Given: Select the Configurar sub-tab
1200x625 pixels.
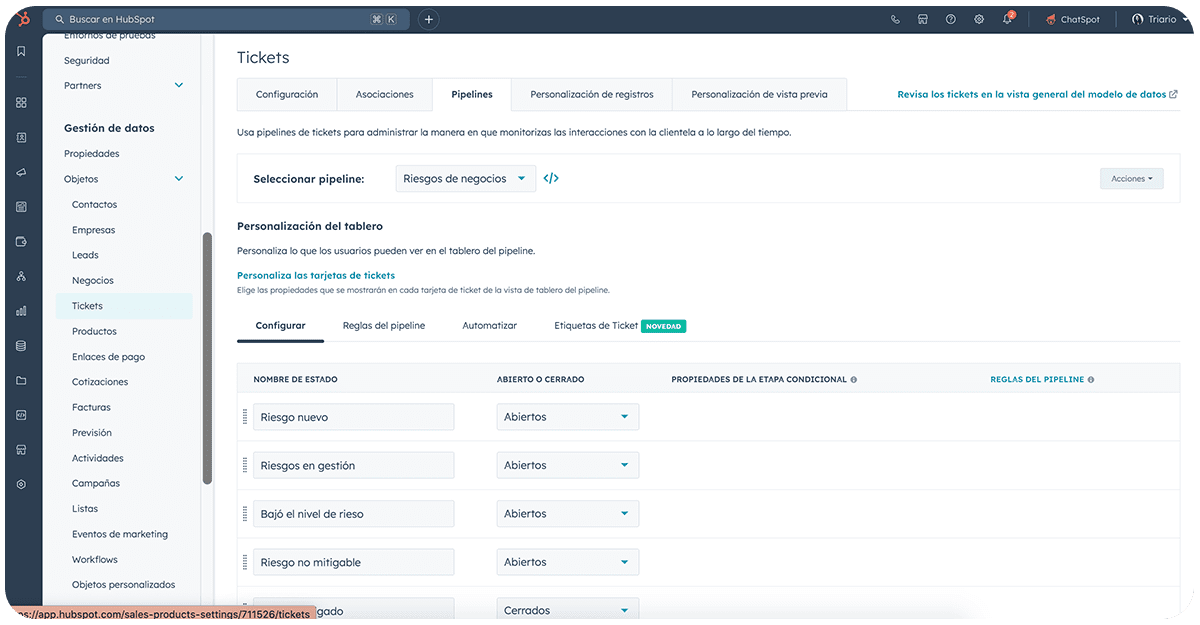Looking at the screenshot, I should coord(280,325).
